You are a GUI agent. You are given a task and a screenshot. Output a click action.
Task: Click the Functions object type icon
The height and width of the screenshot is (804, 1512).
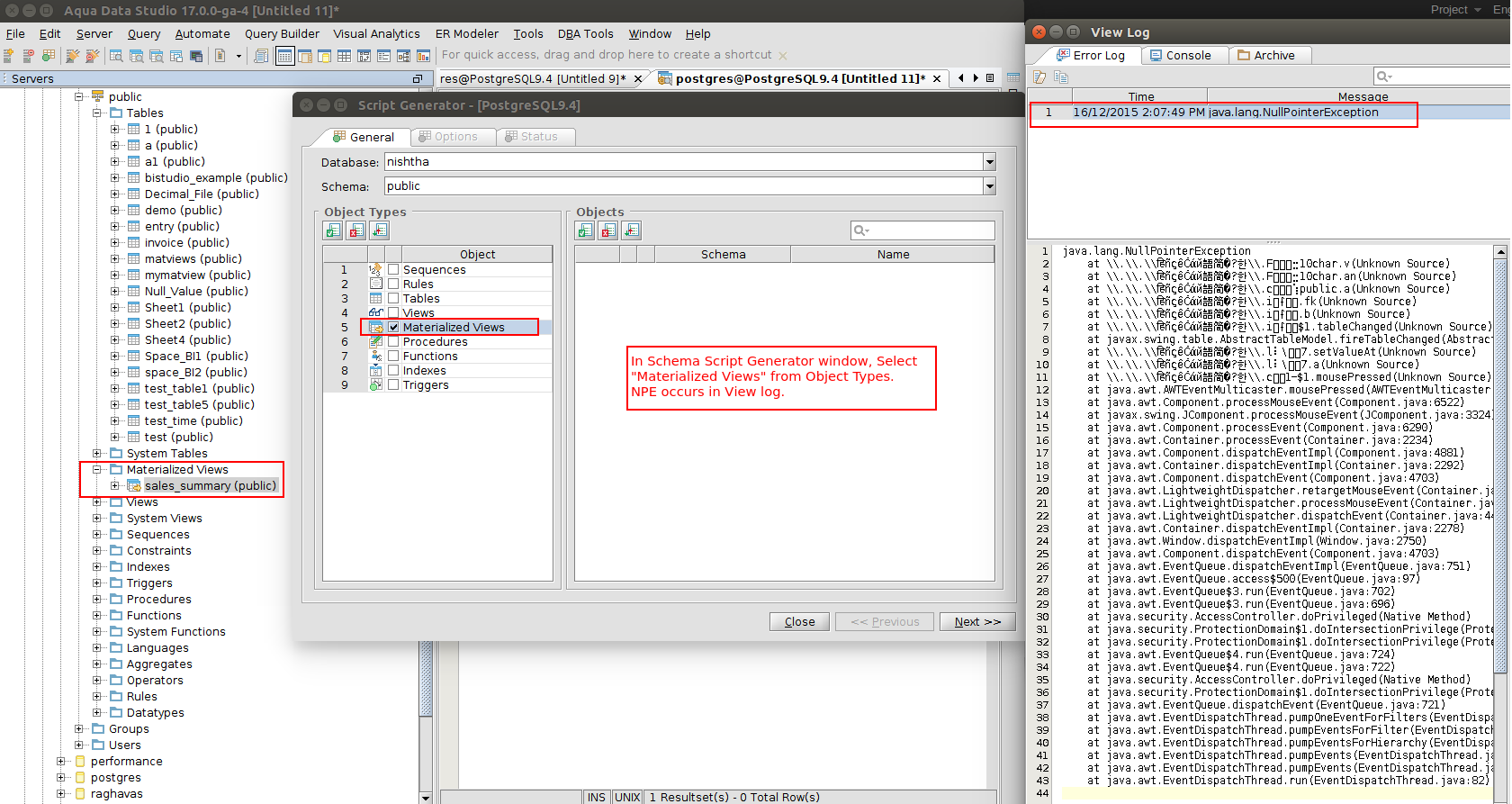375,356
